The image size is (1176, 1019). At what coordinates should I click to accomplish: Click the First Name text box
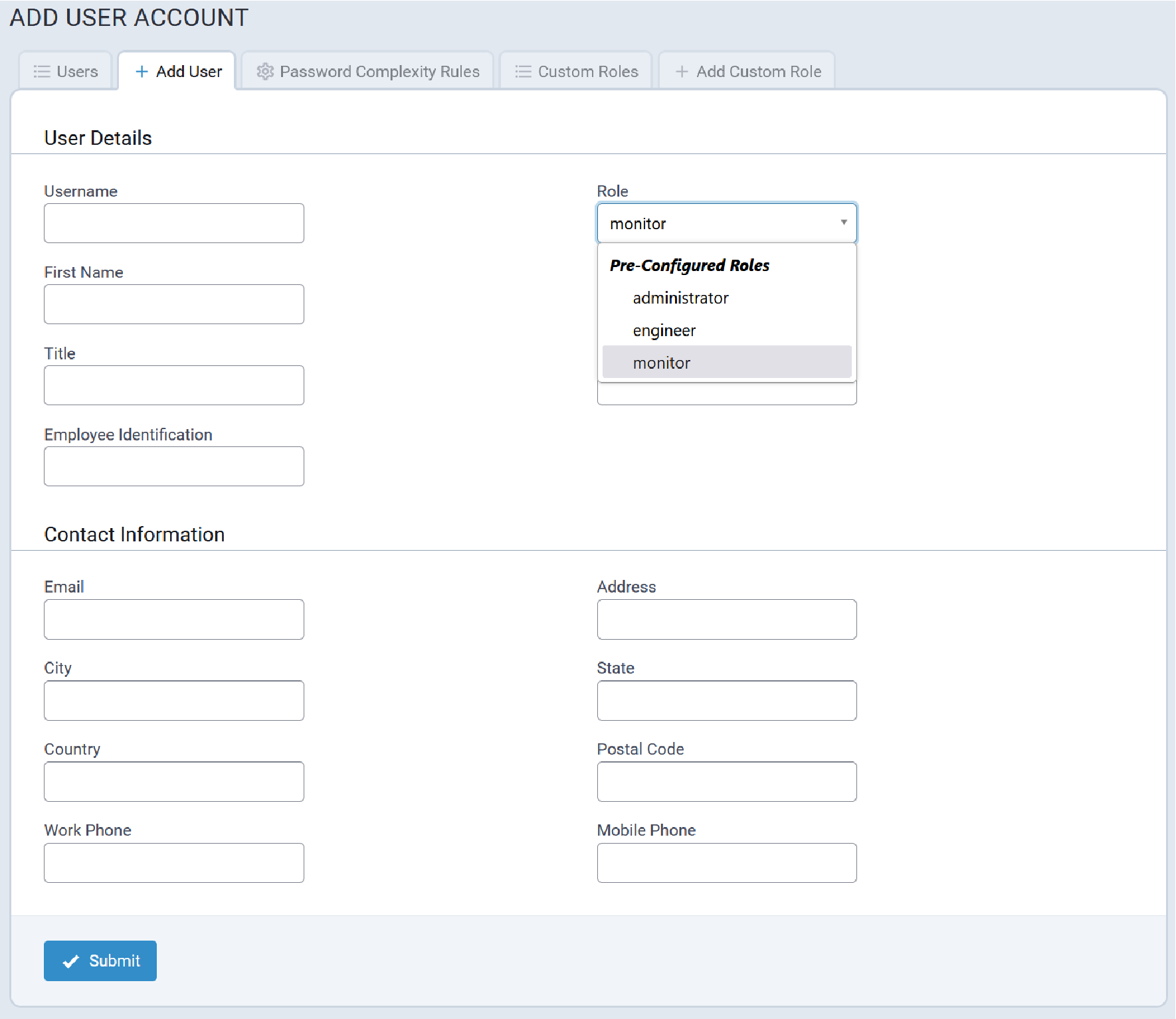(174, 304)
